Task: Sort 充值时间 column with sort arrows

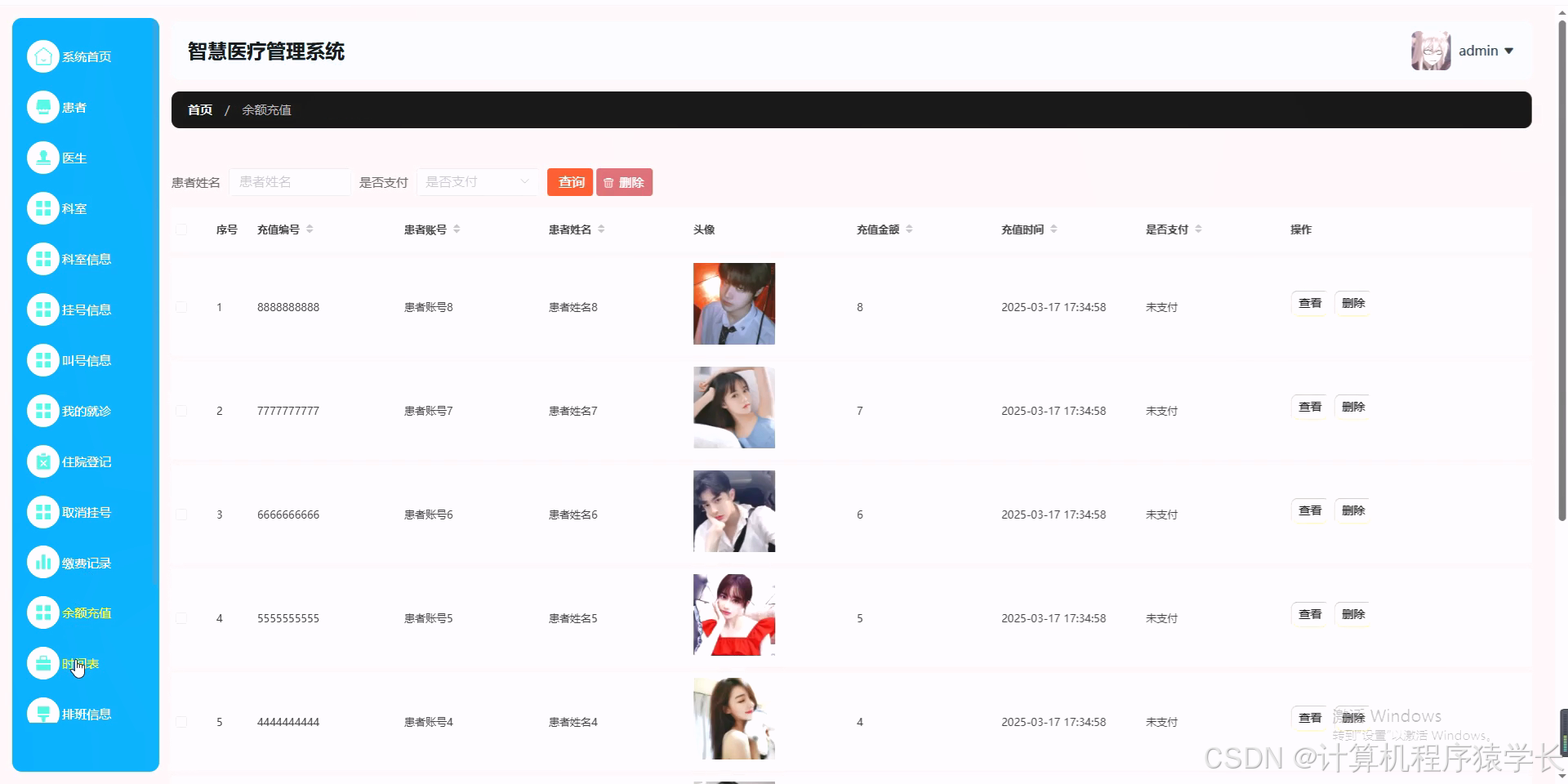Action: 1053,229
